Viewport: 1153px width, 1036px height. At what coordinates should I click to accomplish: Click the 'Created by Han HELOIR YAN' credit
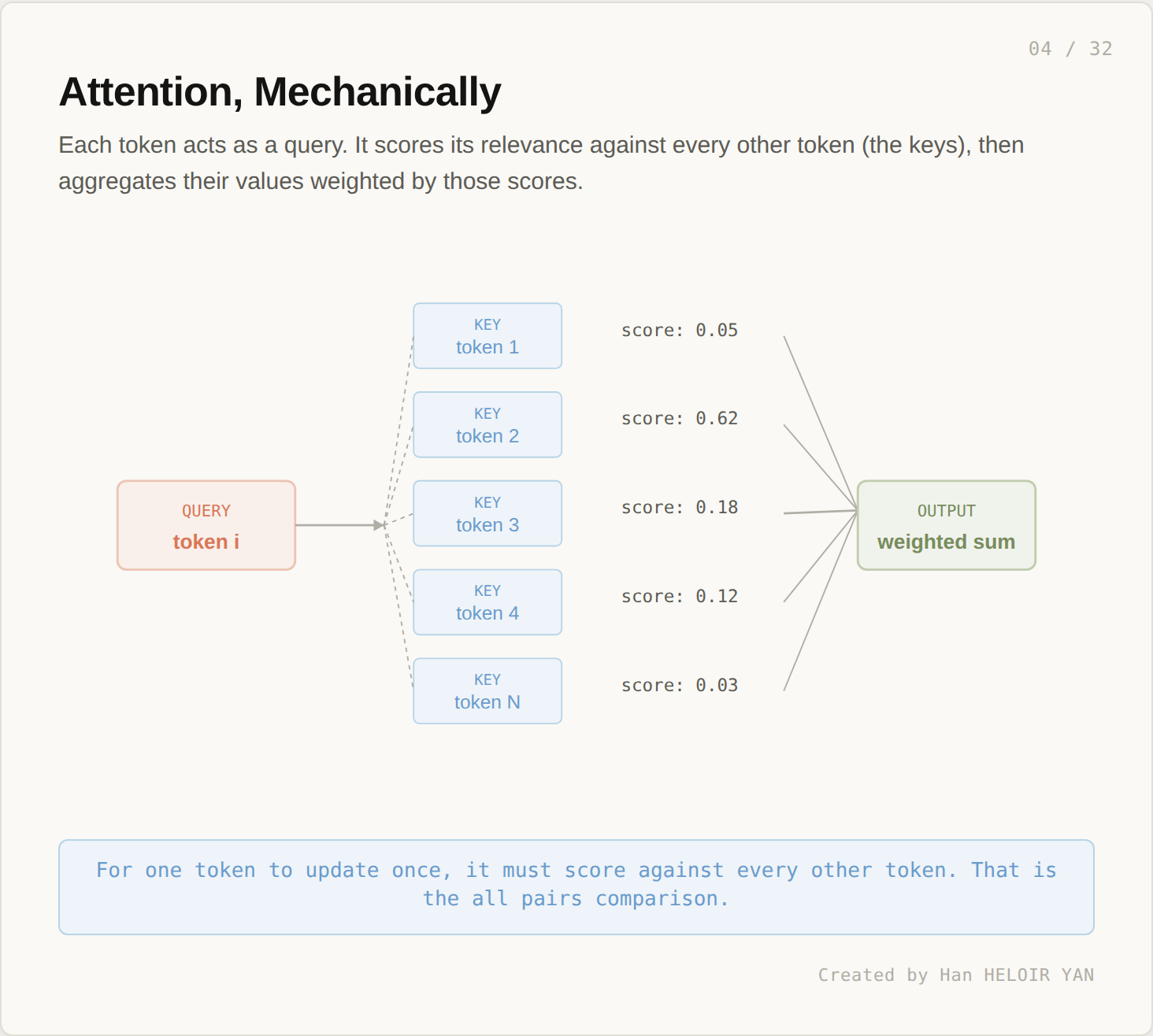pyautogui.click(x=956, y=975)
